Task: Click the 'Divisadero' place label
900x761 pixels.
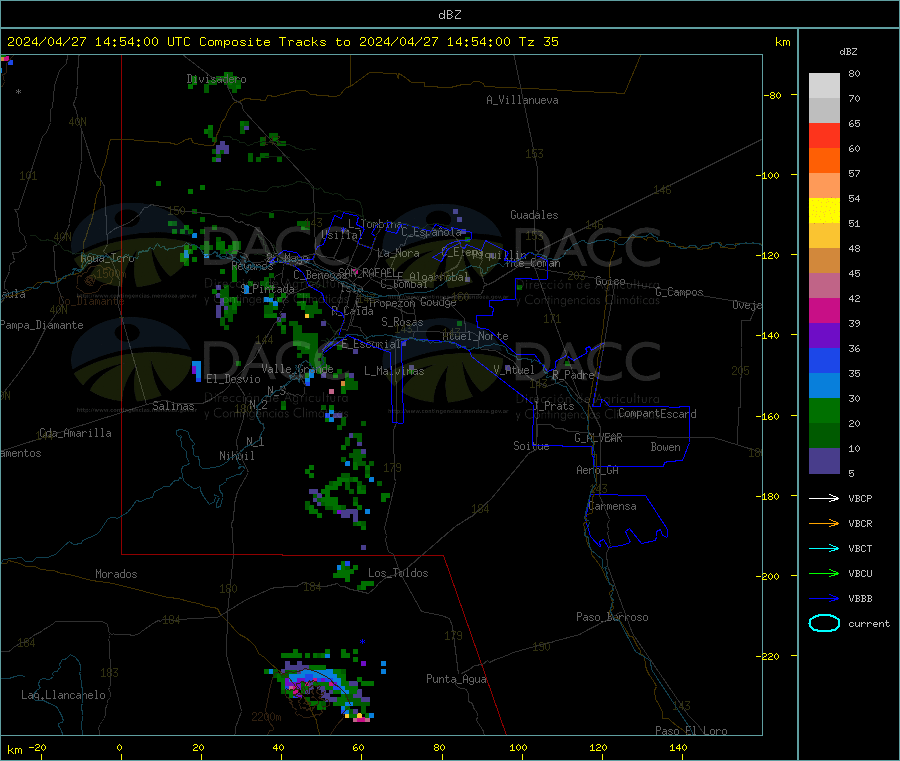Action: pyautogui.click(x=216, y=79)
